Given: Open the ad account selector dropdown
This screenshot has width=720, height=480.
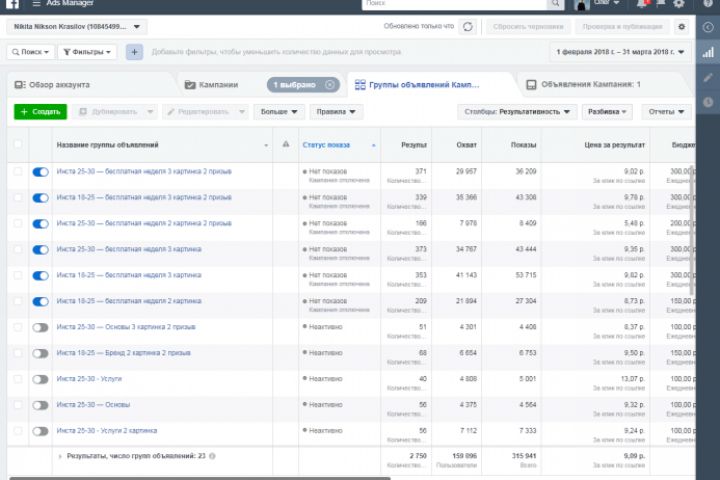Looking at the screenshot, I should 77,27.
